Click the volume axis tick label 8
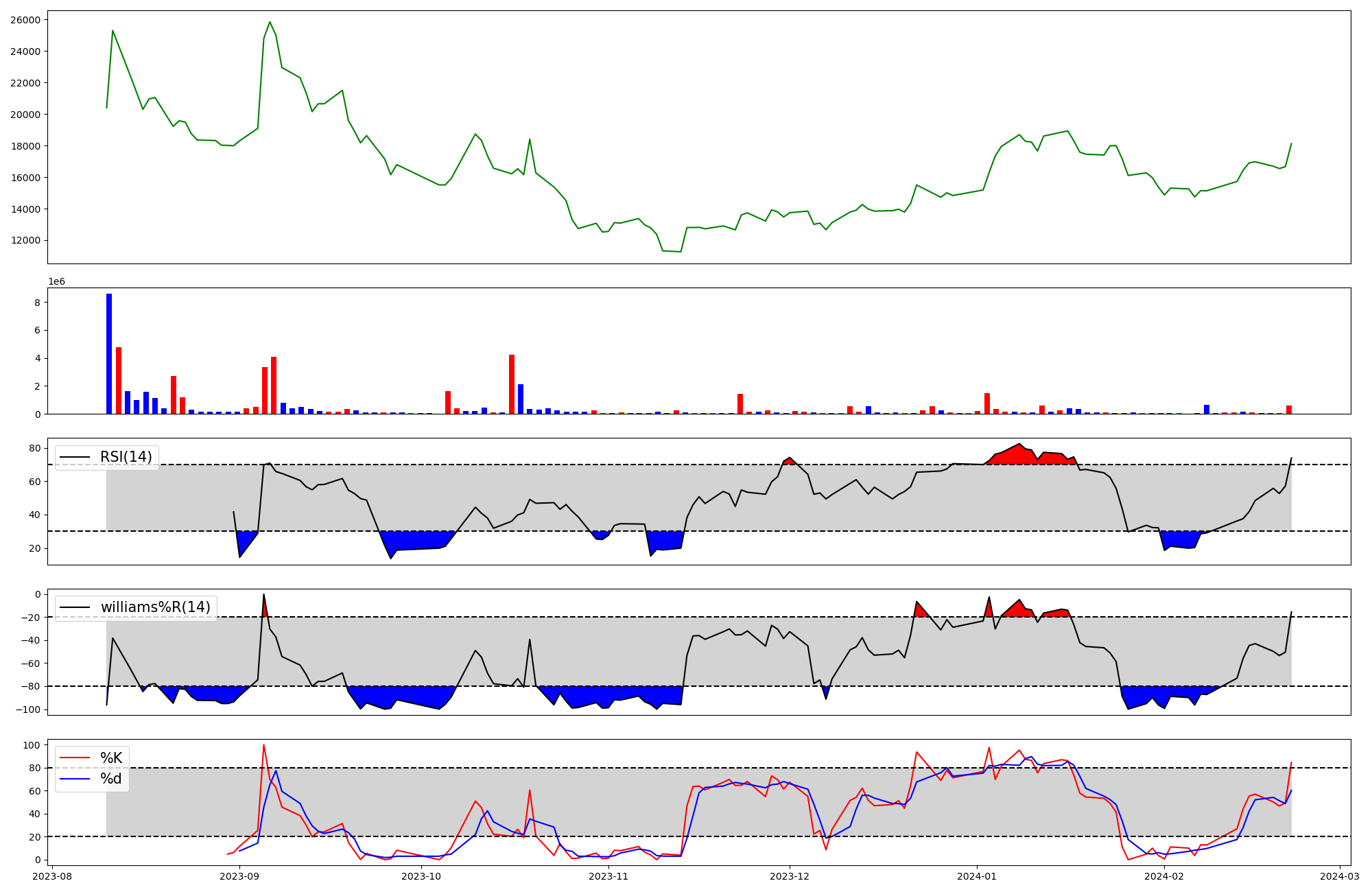The height and width of the screenshot is (892, 1372). (38, 303)
